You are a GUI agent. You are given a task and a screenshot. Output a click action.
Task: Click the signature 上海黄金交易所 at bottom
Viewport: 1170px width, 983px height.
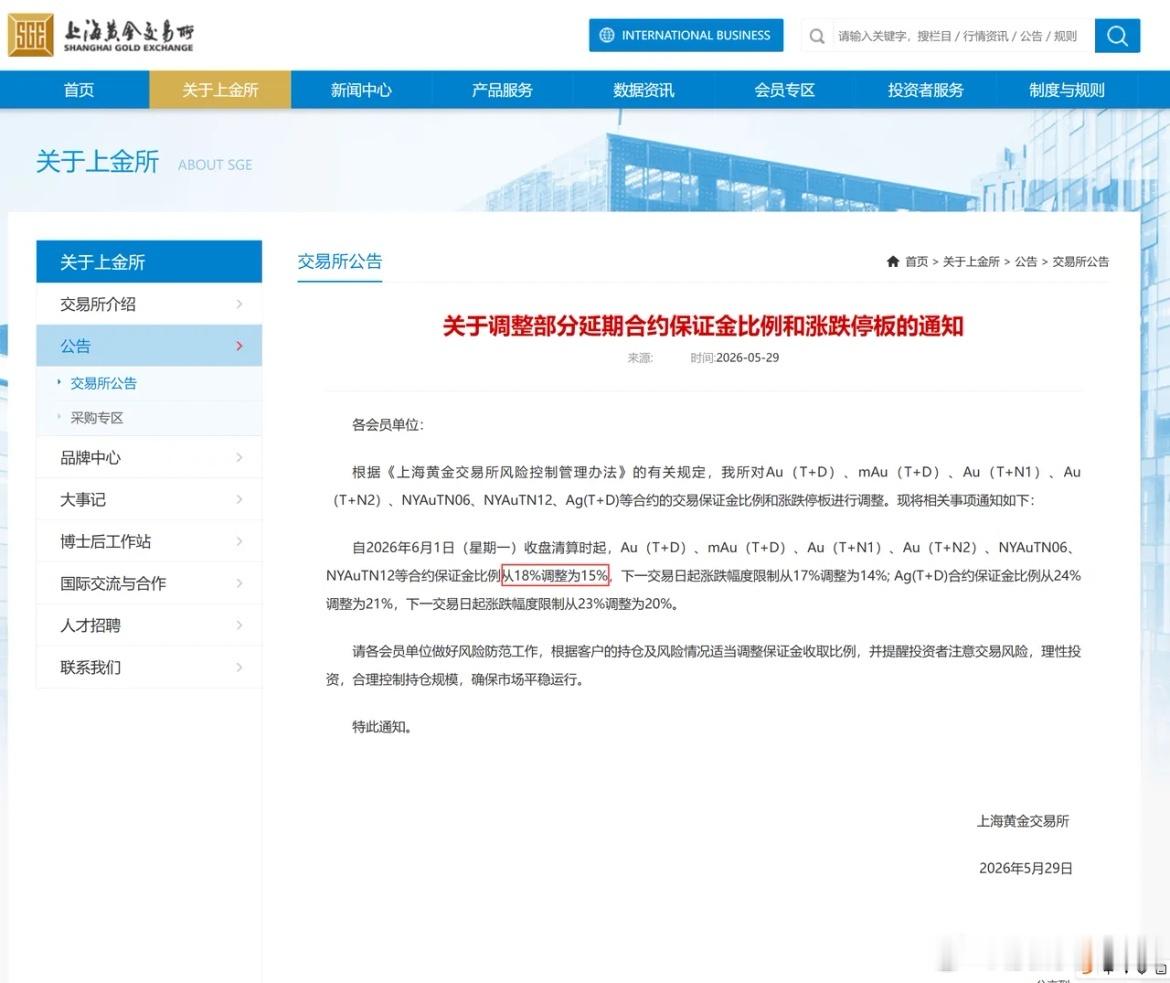[1023, 821]
